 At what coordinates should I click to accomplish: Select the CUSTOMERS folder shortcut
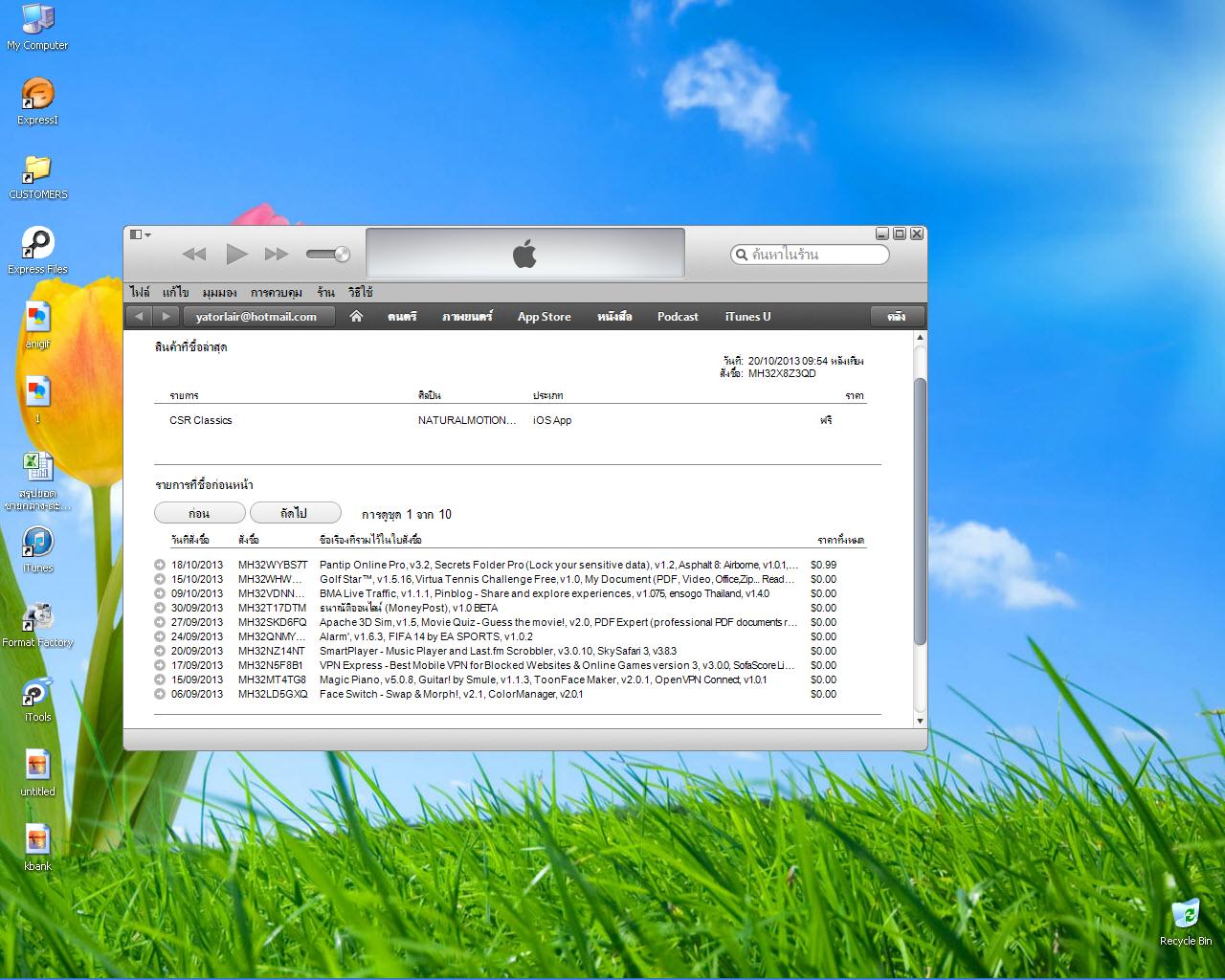[x=37, y=176]
